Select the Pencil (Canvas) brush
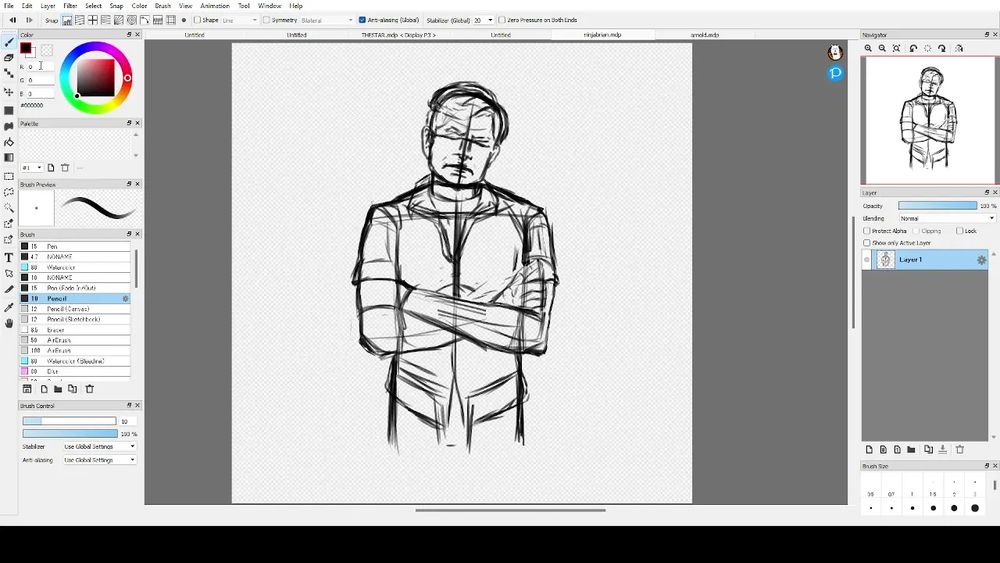Viewport: 1000px width, 563px height. (x=75, y=309)
